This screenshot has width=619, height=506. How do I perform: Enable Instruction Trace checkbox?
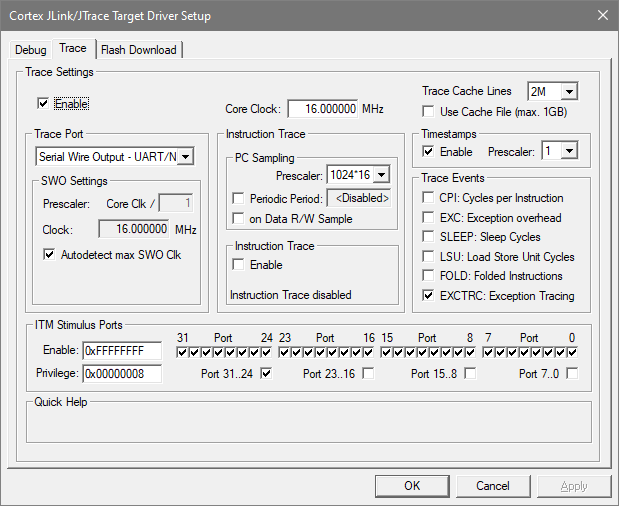[x=238, y=264]
